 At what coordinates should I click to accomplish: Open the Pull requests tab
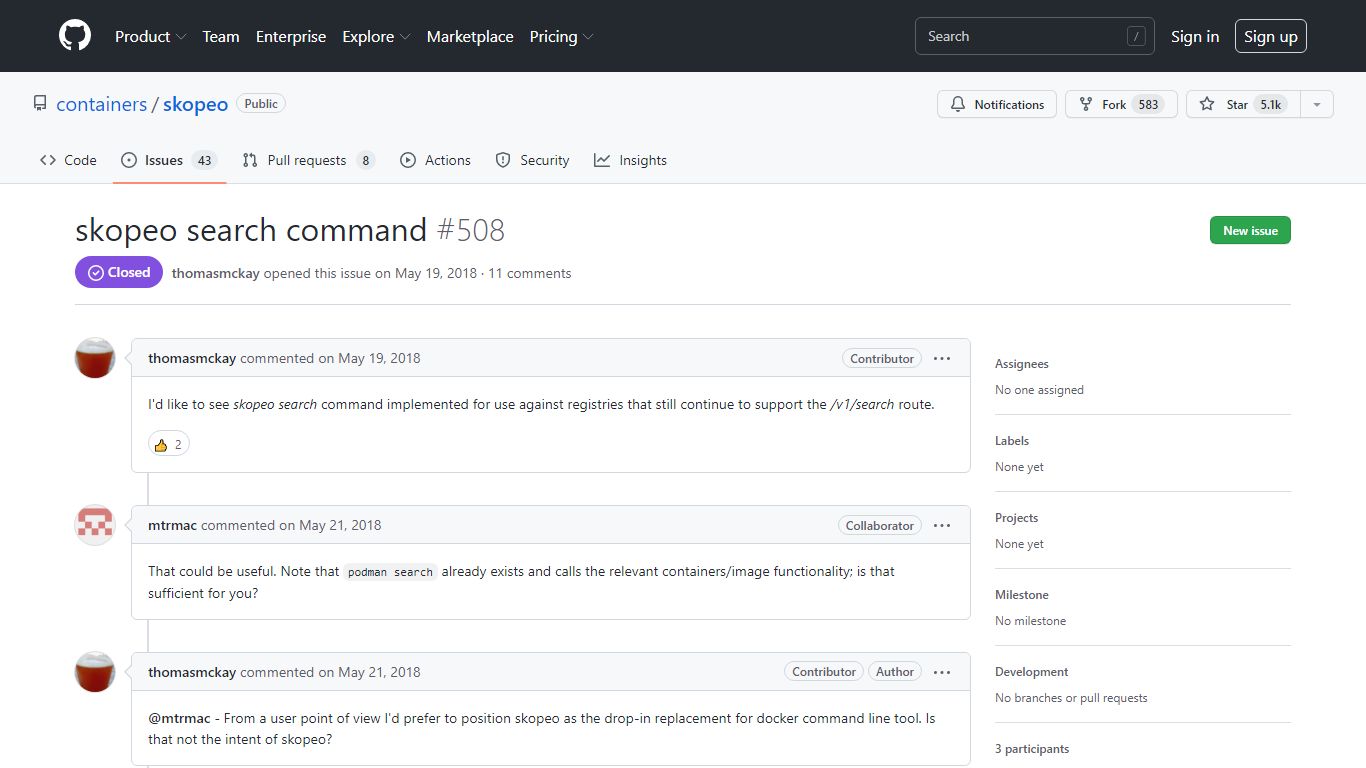coord(308,160)
